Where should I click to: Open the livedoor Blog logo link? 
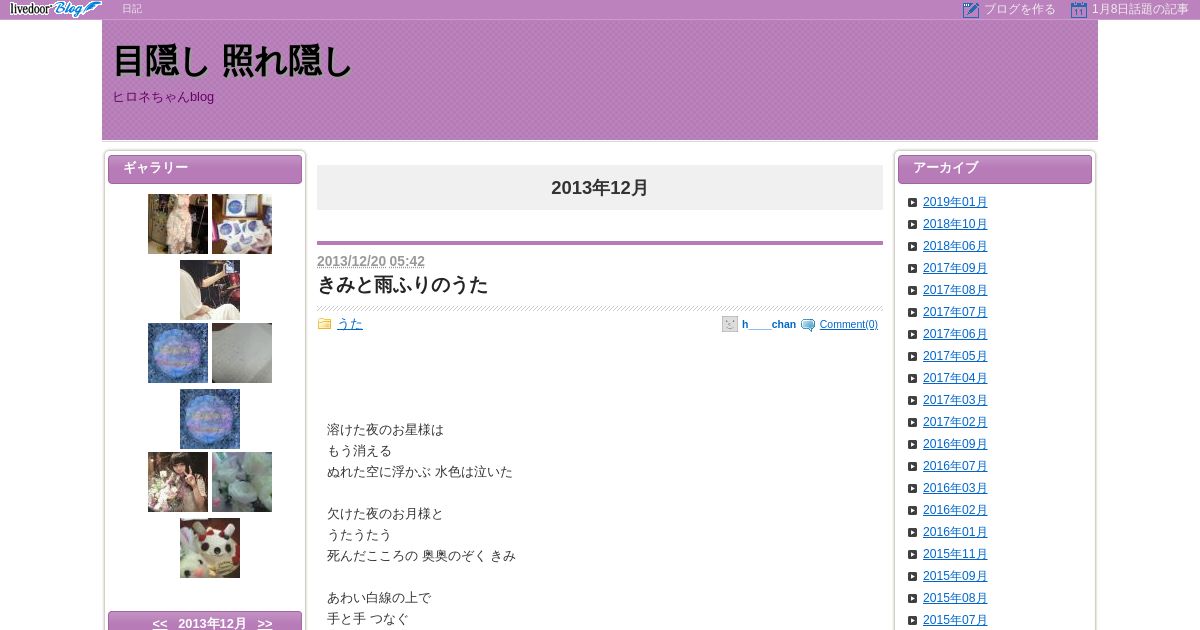(x=55, y=9)
